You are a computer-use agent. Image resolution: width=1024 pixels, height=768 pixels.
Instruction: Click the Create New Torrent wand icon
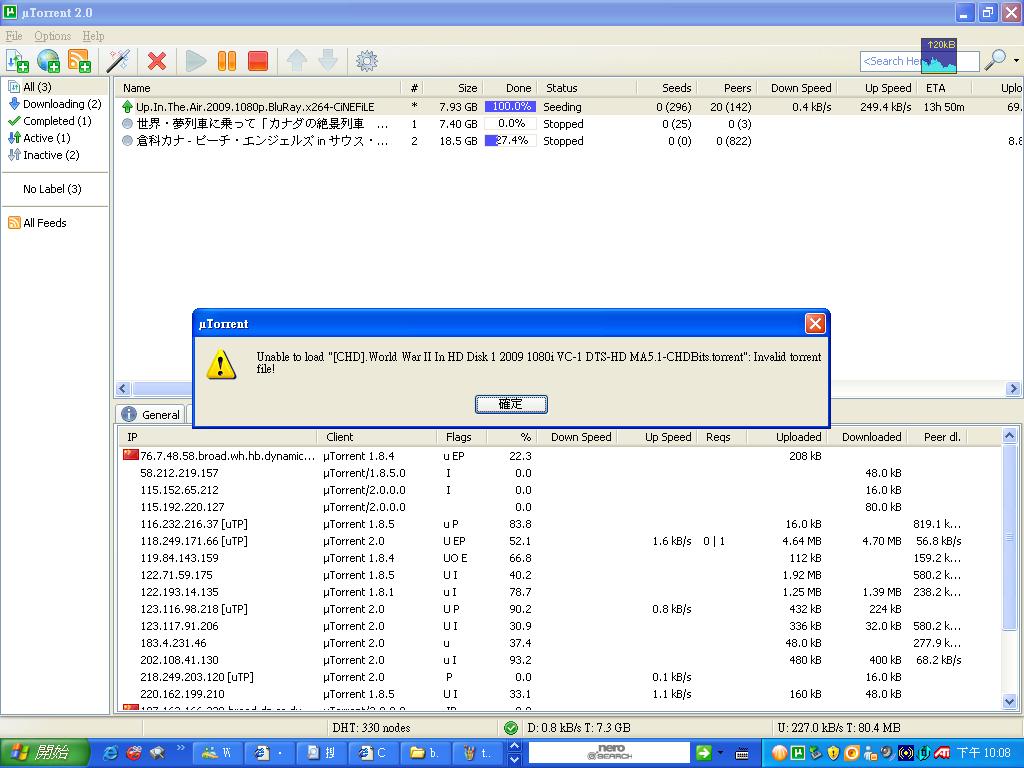pos(118,61)
